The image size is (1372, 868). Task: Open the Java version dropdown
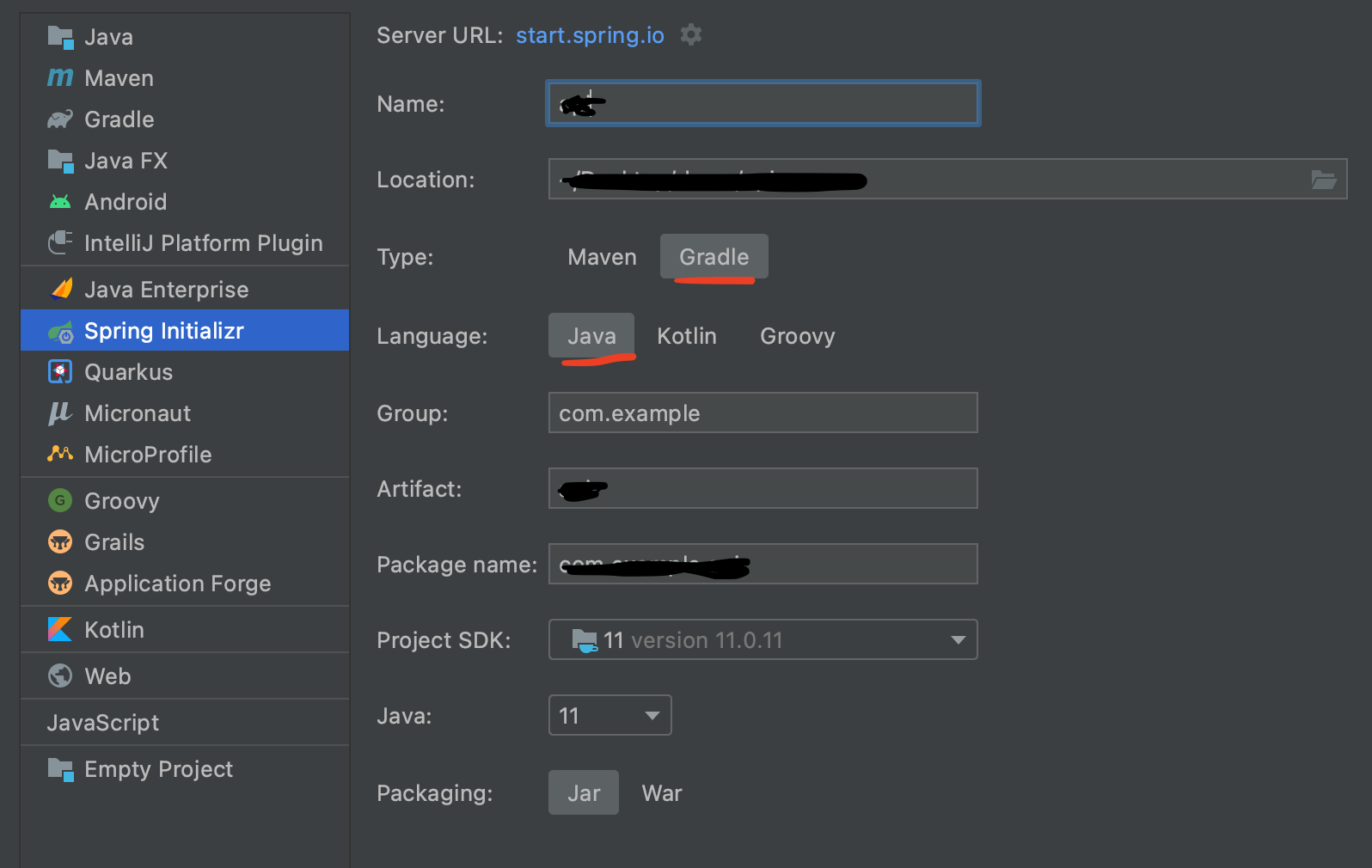click(x=610, y=715)
